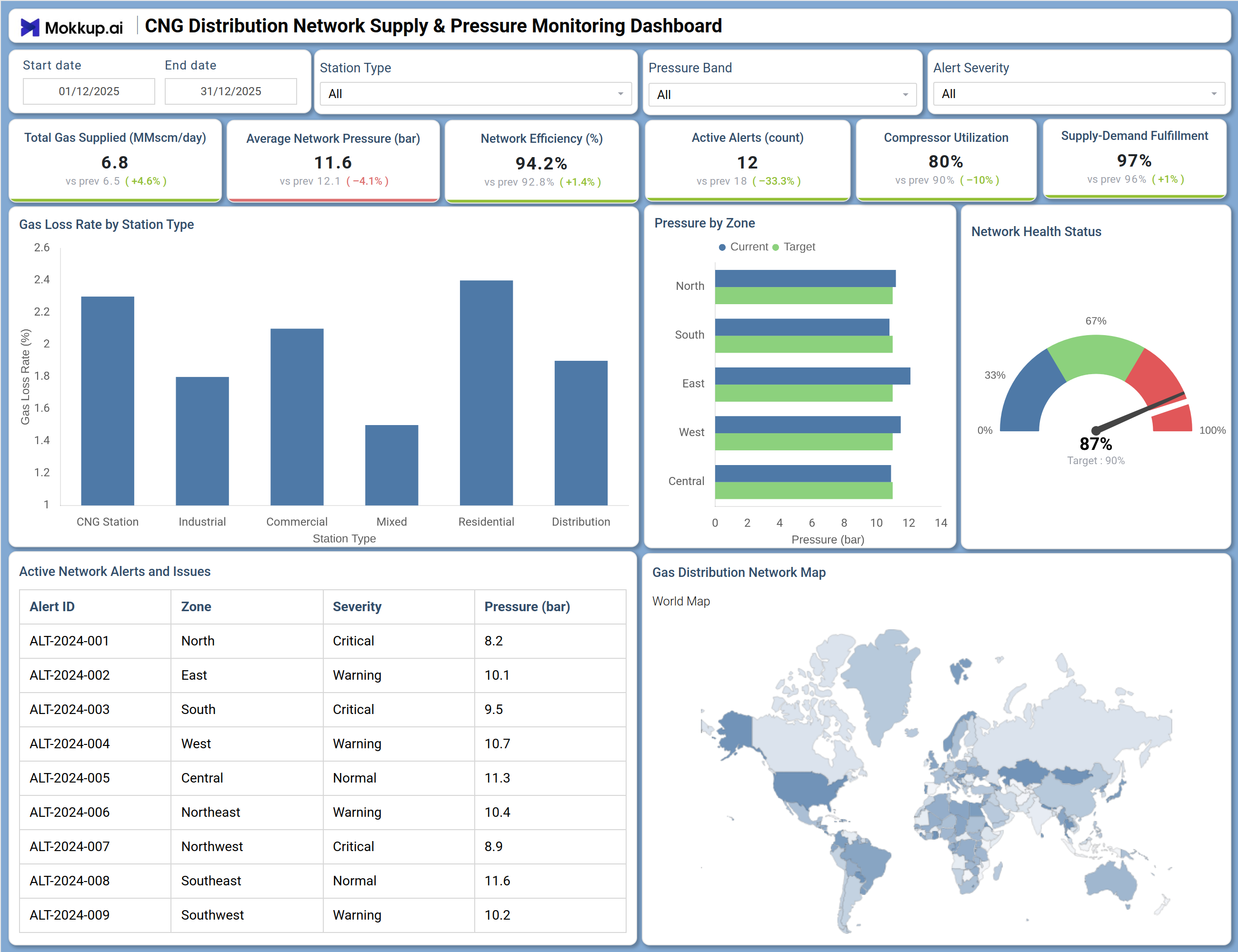Select the Total Gas Supplied KPI card

coord(115,160)
